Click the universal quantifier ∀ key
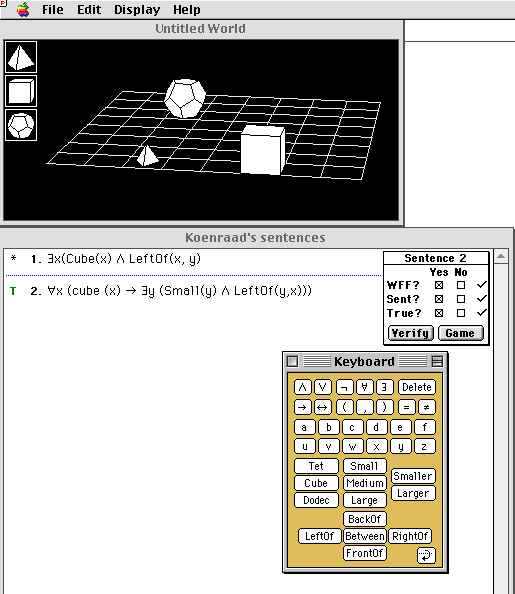 point(364,387)
